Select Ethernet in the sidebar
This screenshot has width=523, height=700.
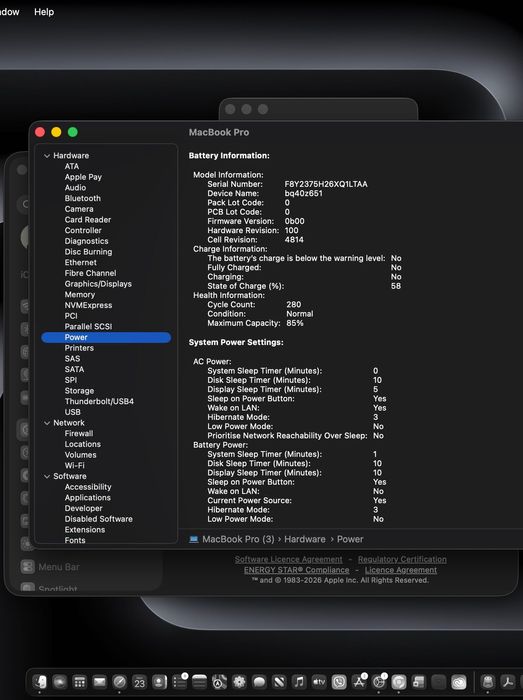pos(80,263)
